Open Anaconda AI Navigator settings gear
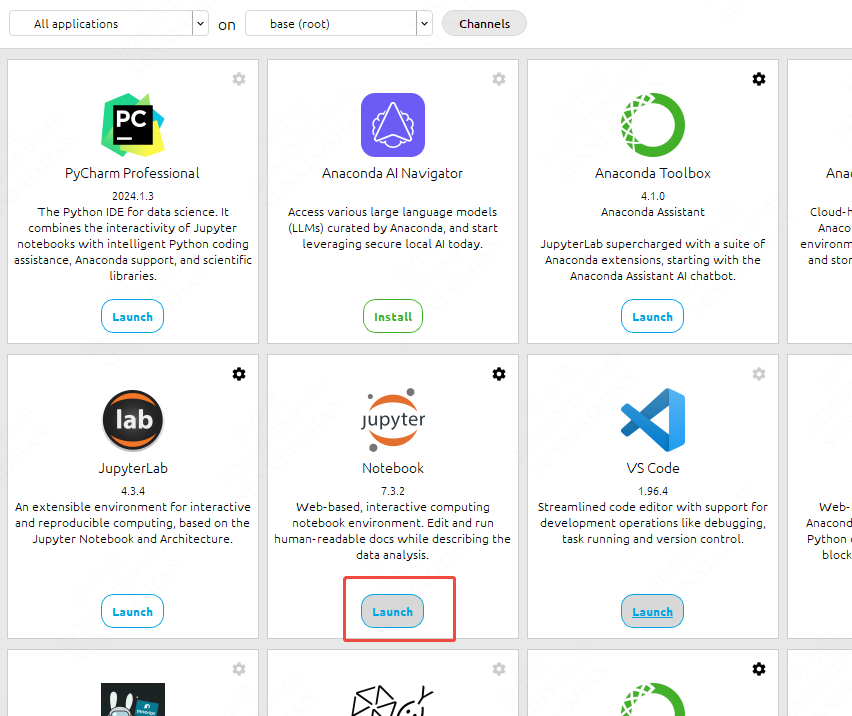The height and width of the screenshot is (716, 852). tap(499, 79)
